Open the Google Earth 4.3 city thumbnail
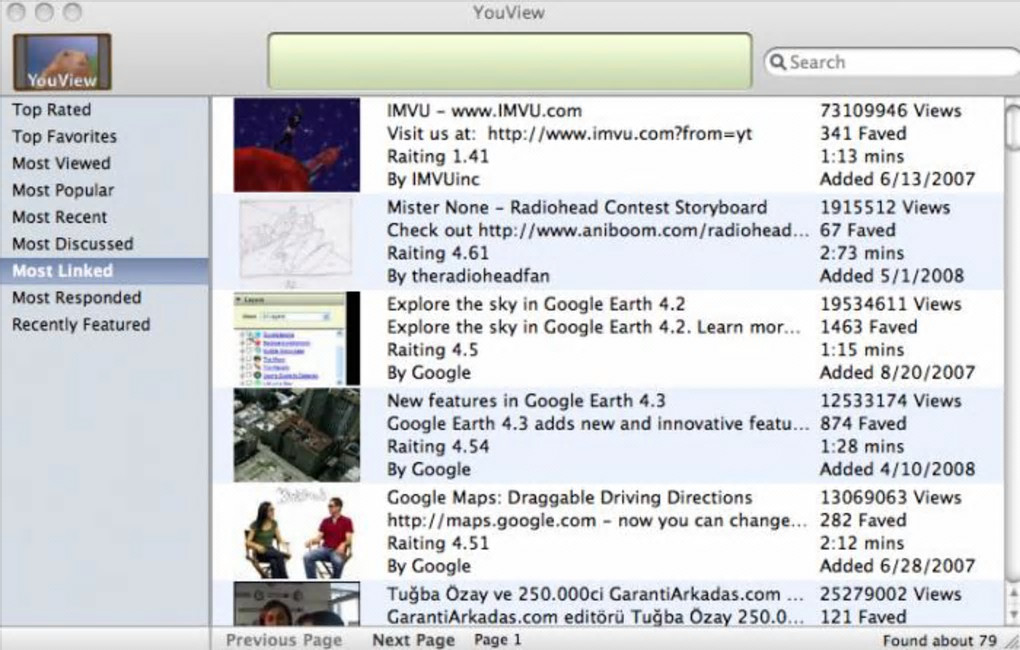Image resolution: width=1020 pixels, height=650 pixels. click(297, 435)
